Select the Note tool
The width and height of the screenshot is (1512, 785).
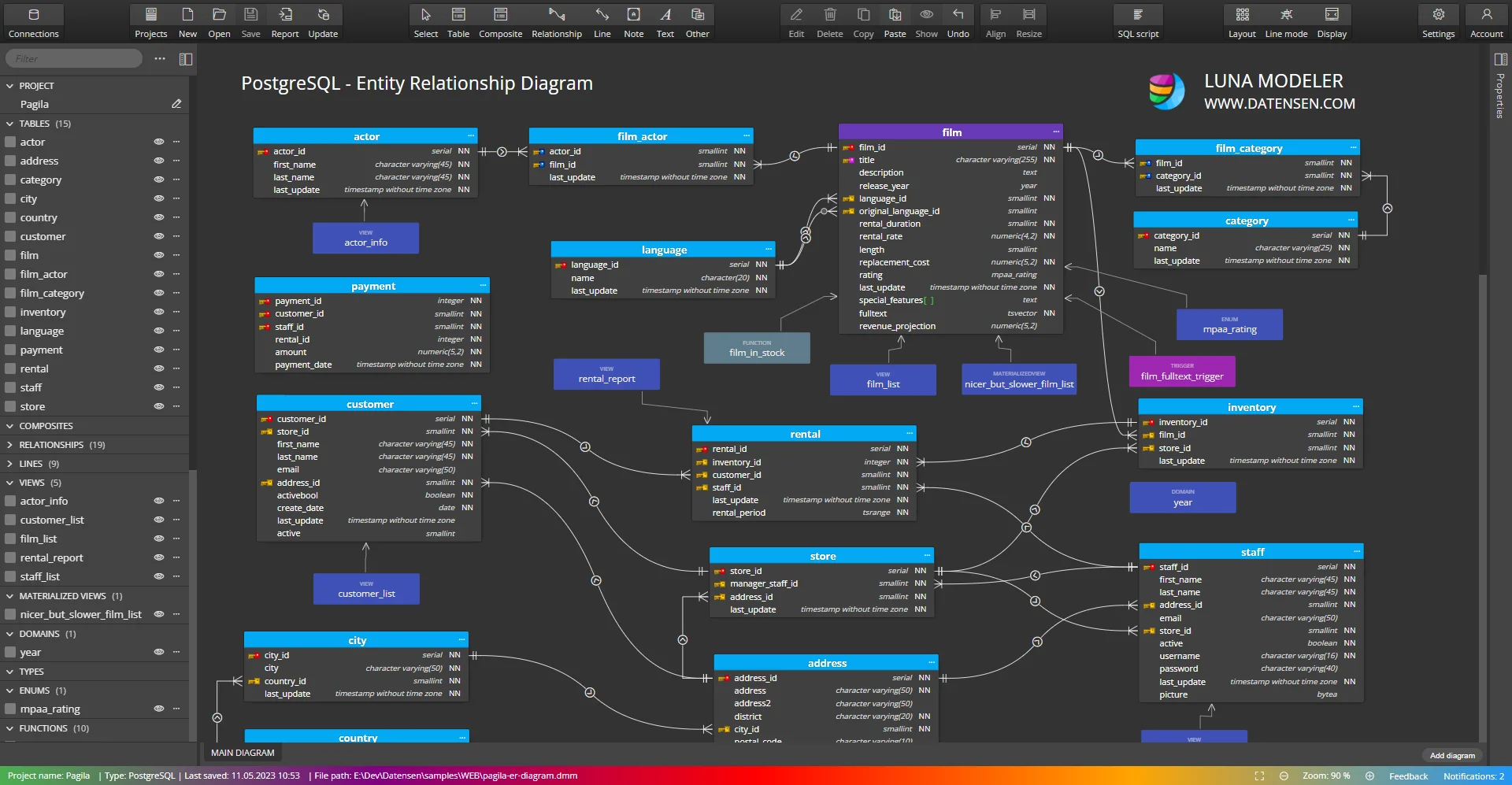[633, 20]
